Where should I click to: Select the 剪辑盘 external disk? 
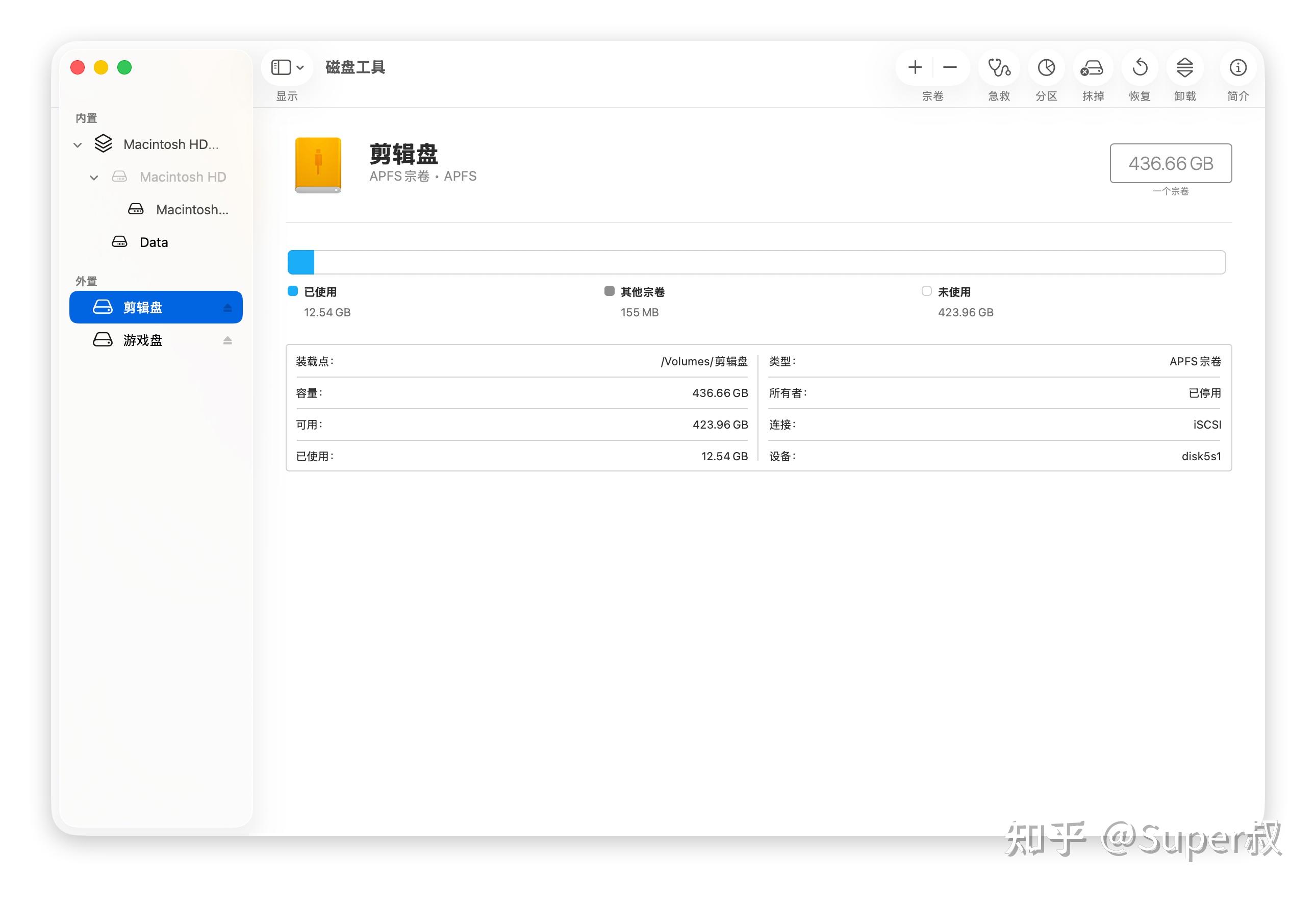(143, 308)
